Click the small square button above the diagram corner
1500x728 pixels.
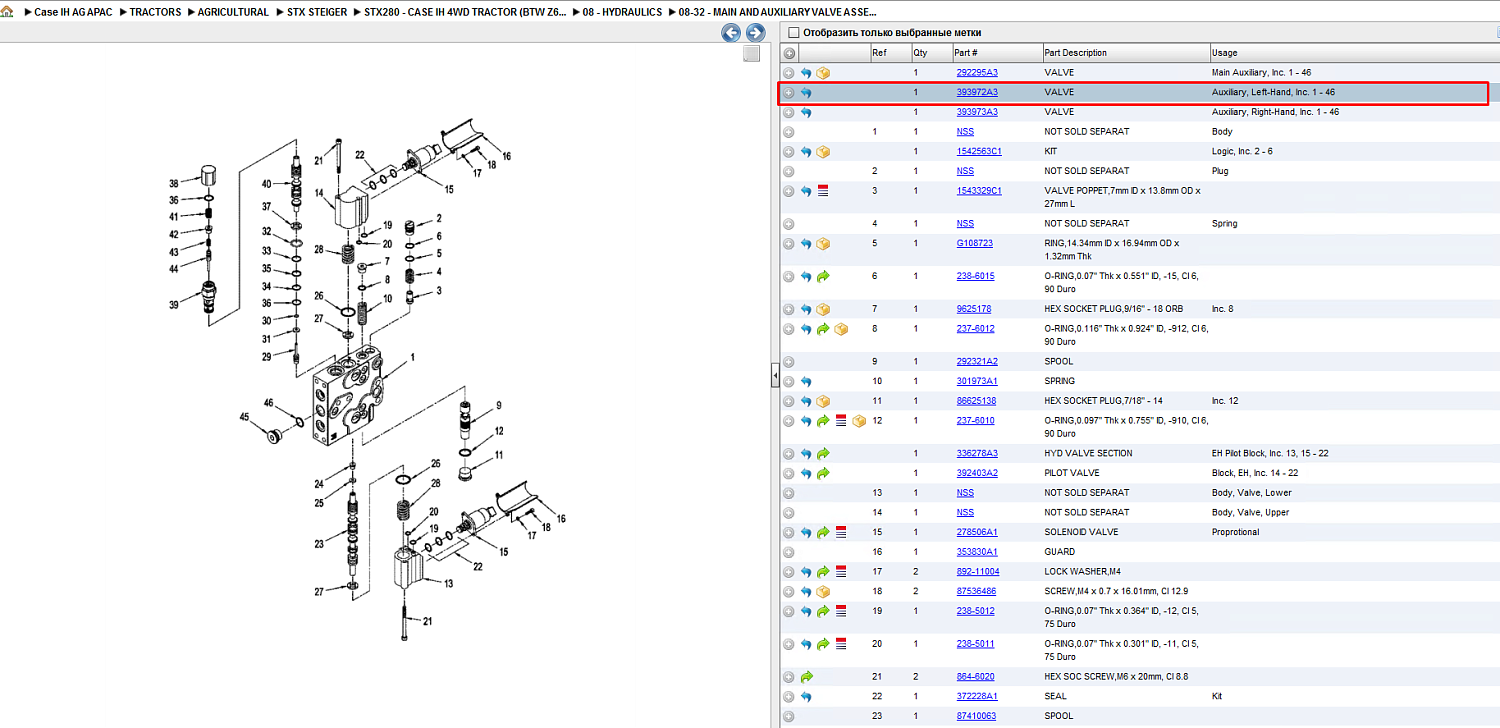click(x=752, y=54)
